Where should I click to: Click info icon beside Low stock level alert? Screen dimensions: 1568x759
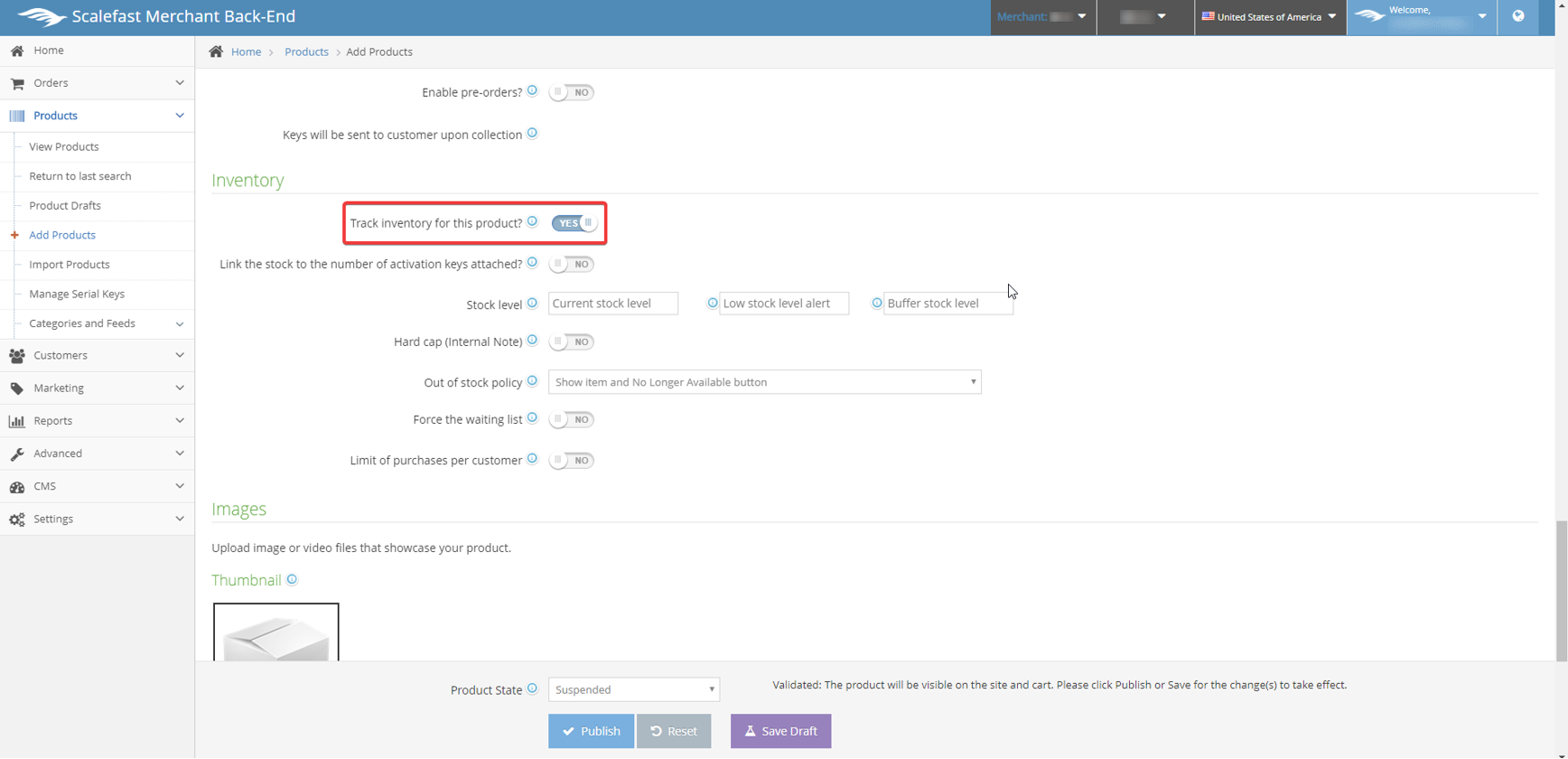click(x=713, y=303)
